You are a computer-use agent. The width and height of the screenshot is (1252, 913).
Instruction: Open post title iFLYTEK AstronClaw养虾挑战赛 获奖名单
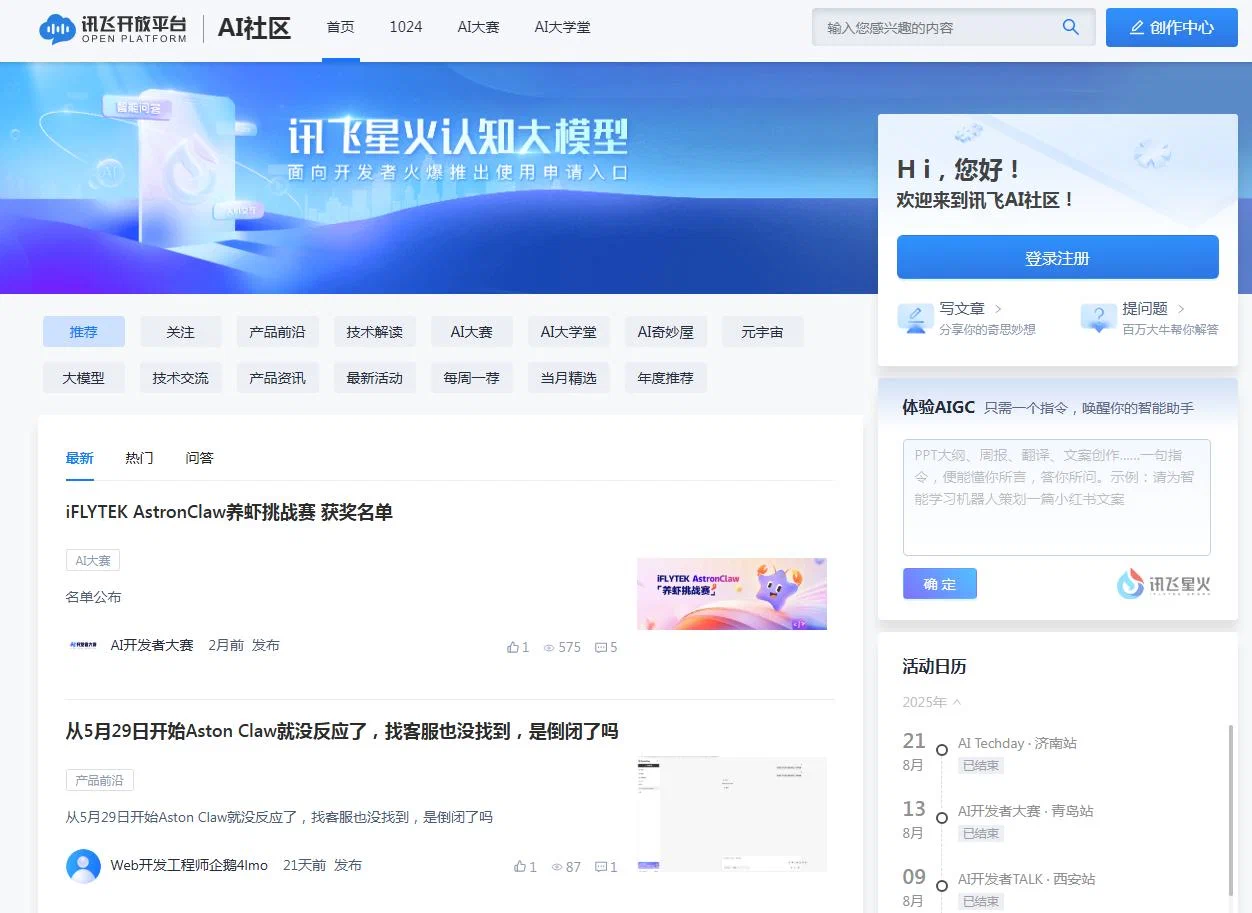[x=229, y=512]
